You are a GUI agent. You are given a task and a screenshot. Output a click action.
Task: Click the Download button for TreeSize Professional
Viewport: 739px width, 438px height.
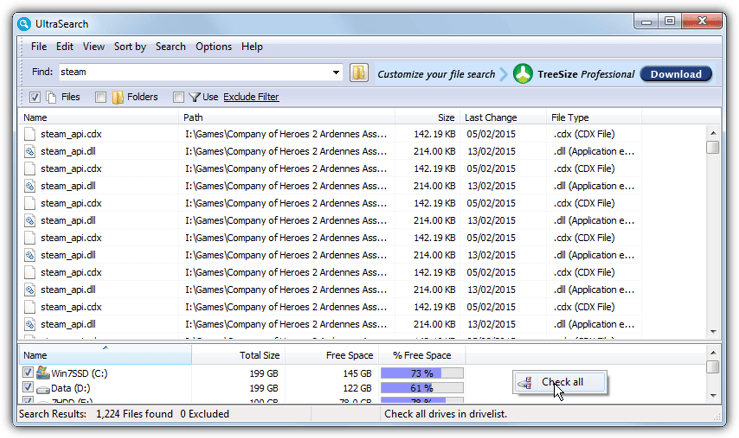(676, 74)
